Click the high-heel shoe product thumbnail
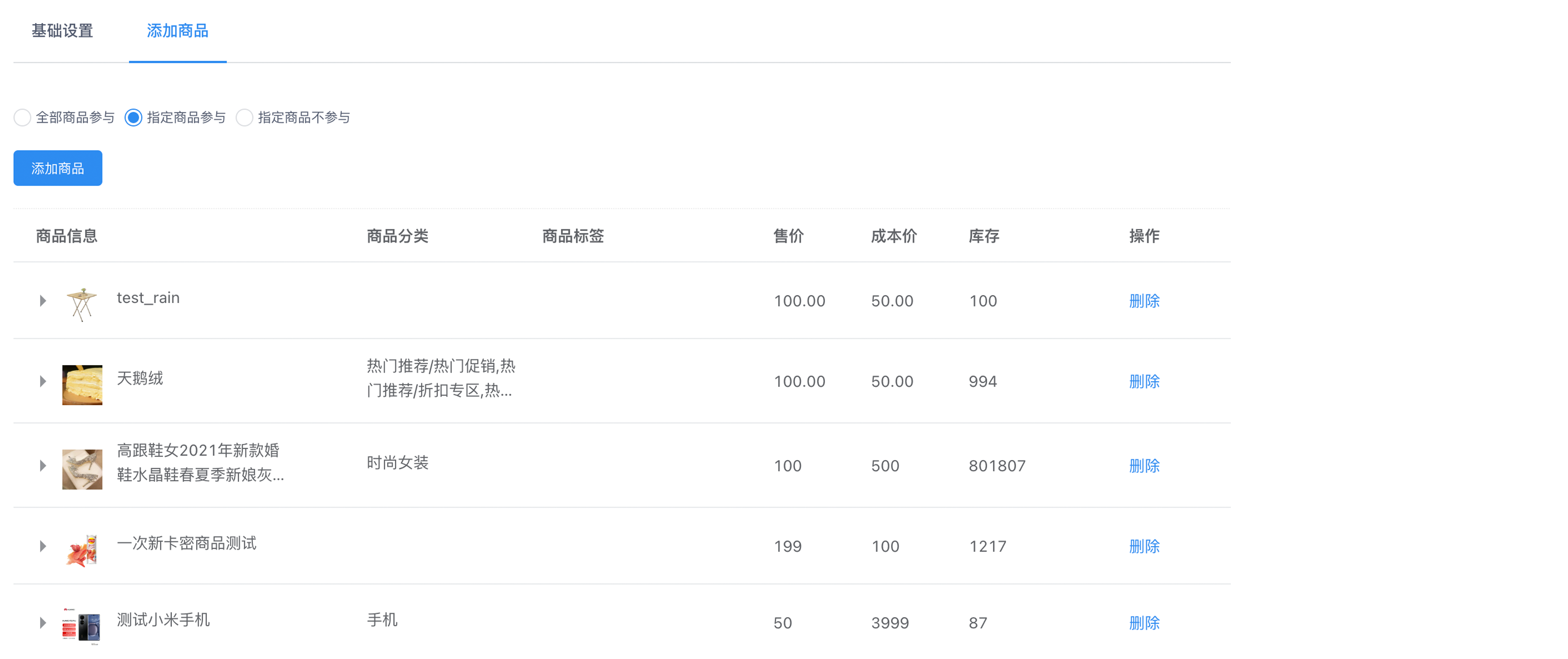This screenshot has height=659, width=1568. [x=82, y=468]
